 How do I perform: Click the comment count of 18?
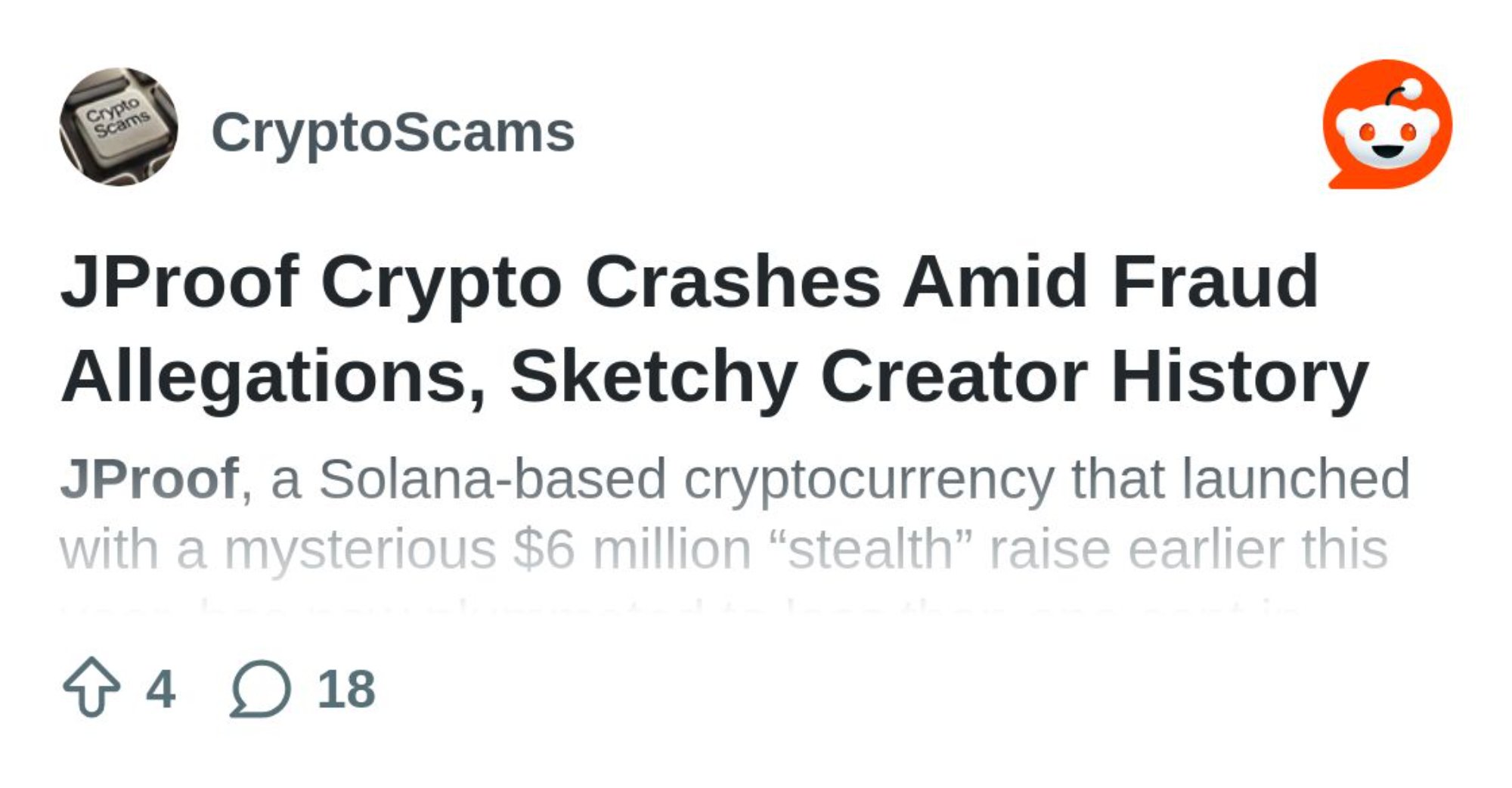tap(345, 689)
